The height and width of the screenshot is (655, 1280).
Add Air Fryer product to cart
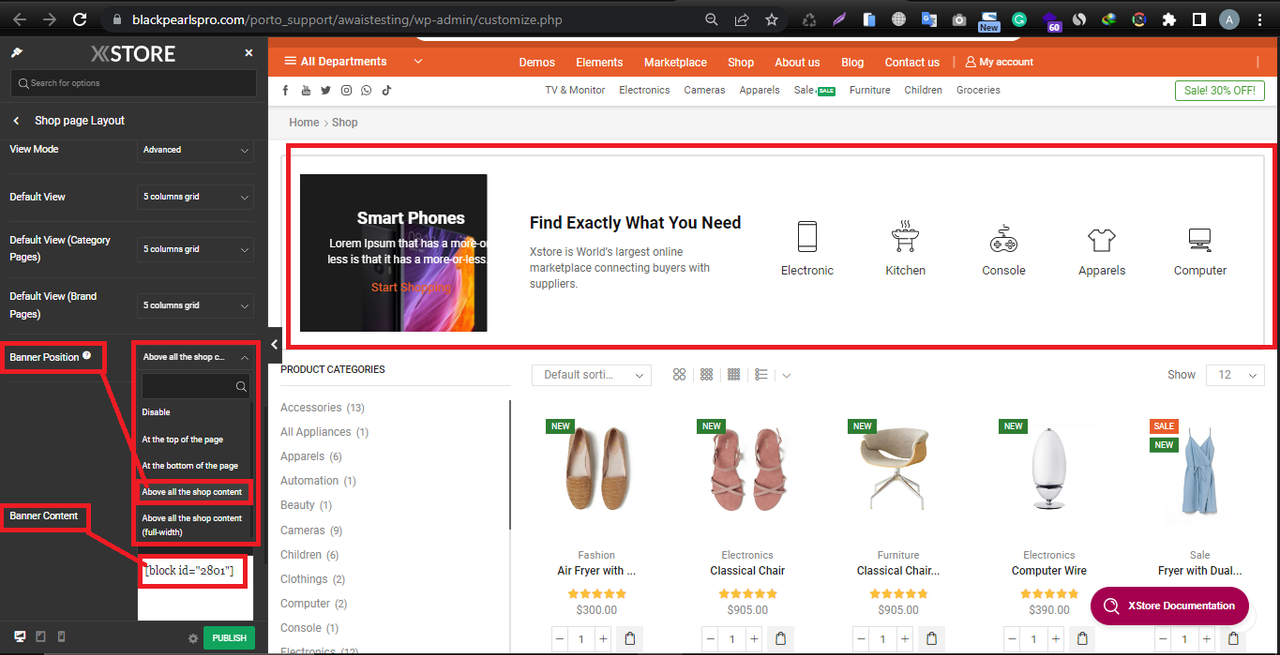click(630, 639)
